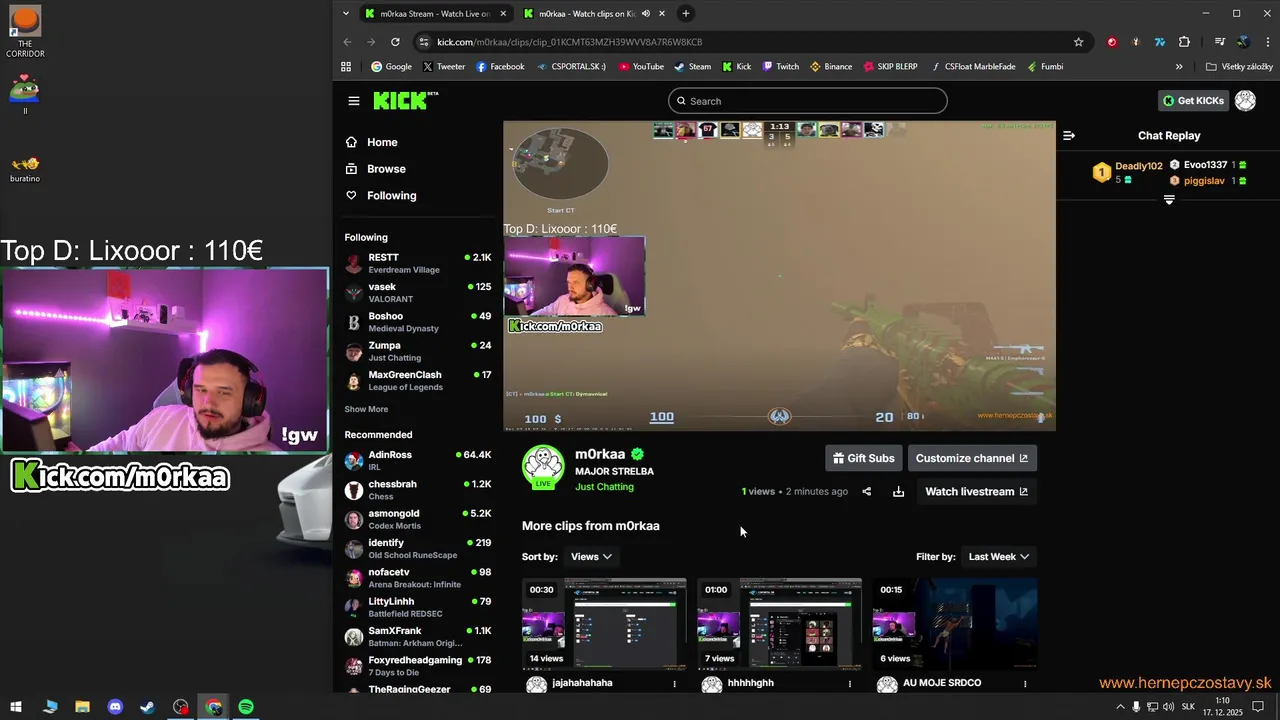The image size is (1280, 720).
Task: Open Steam from the taskbar
Action: (x=147, y=707)
